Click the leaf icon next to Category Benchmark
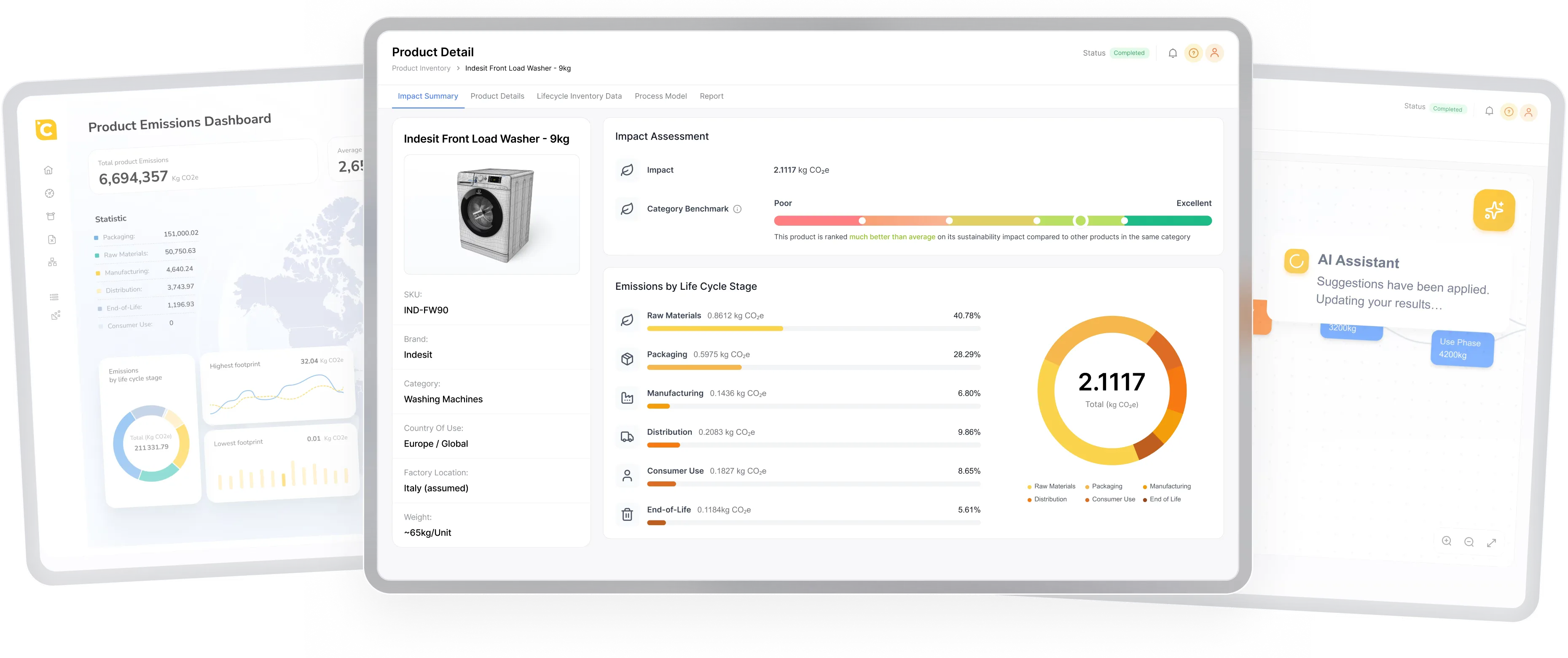Screen dimensions: 1568x658 pyautogui.click(x=627, y=209)
